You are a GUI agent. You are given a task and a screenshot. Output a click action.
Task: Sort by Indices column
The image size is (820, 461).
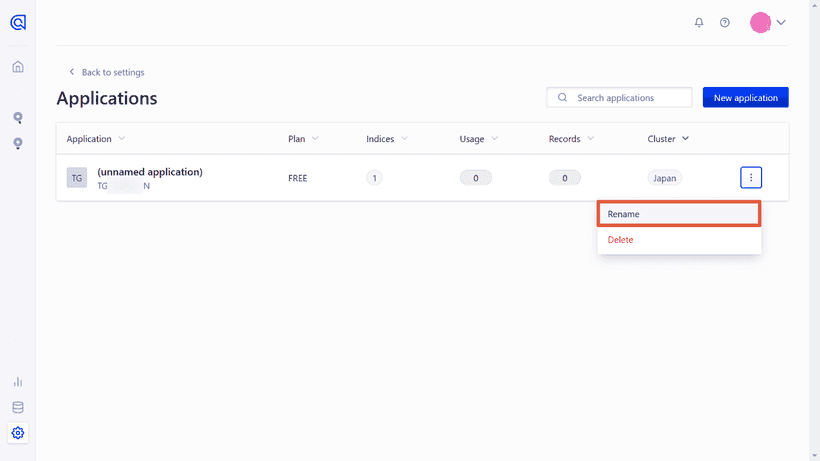(x=387, y=139)
